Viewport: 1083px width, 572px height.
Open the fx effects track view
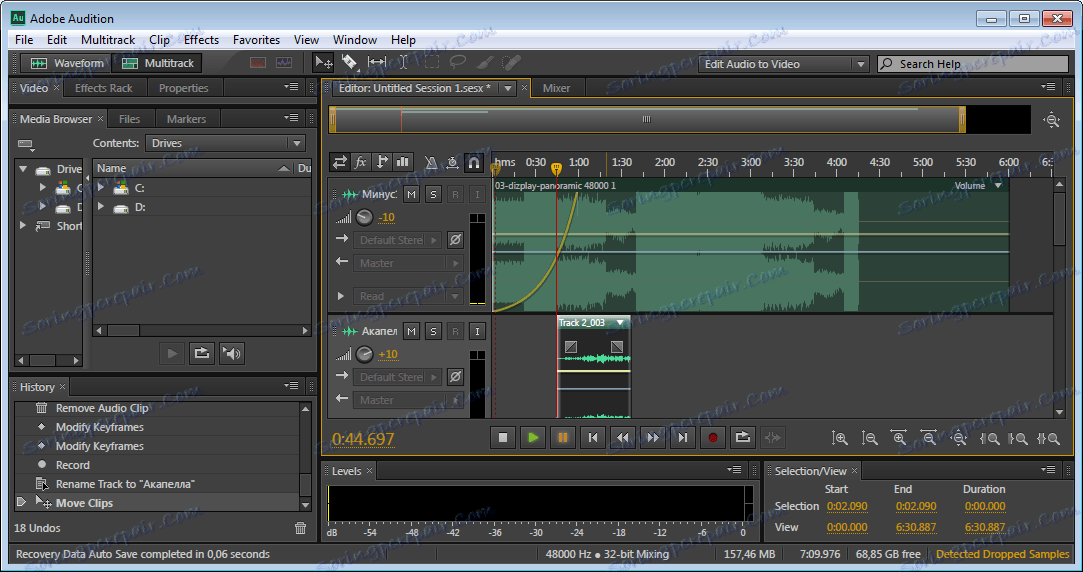(361, 162)
